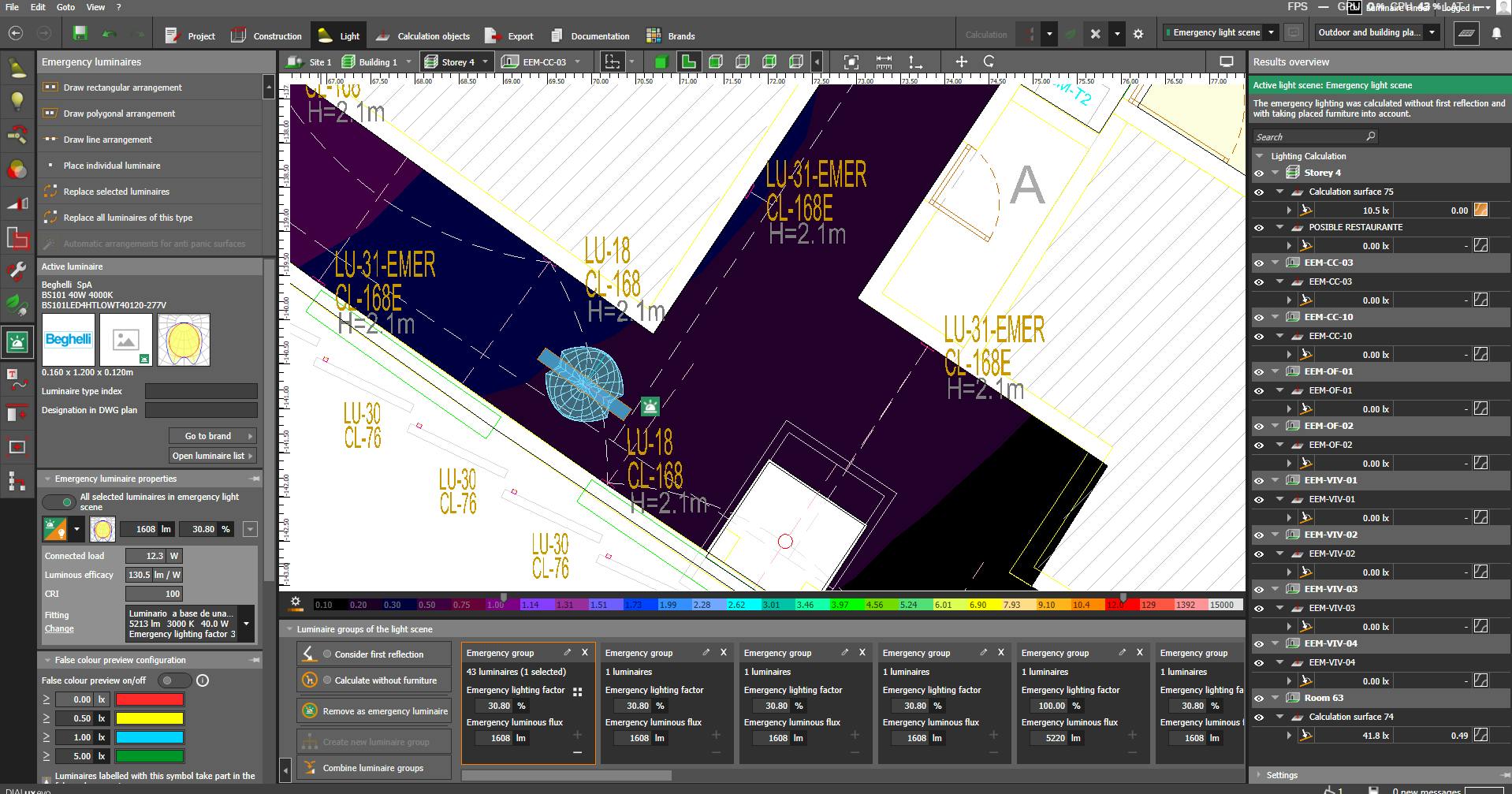Select the emergency luminaire tool in sidebar
The image size is (1512, 794).
click(17, 341)
